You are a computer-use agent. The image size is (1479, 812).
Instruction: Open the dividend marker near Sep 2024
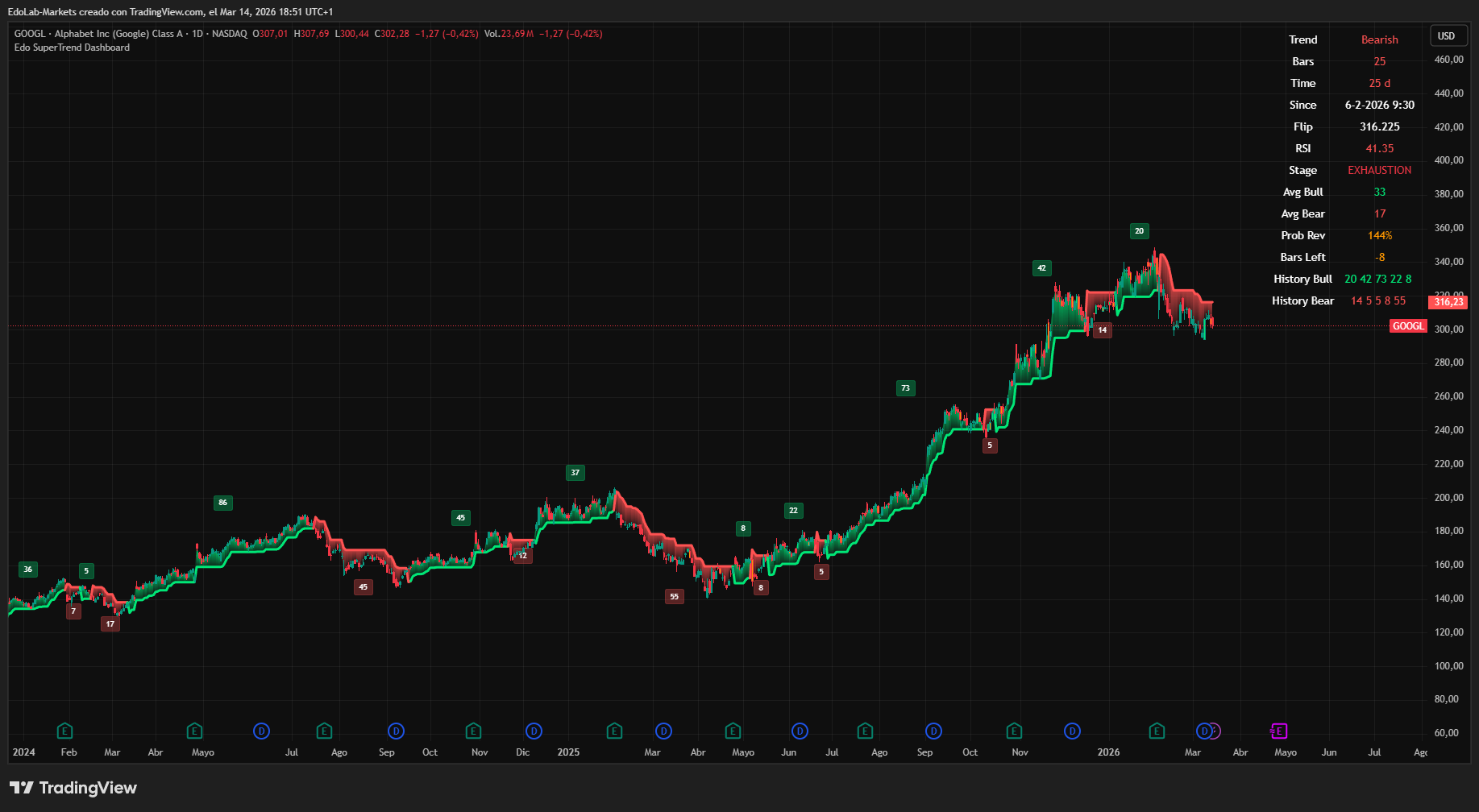pos(396,731)
